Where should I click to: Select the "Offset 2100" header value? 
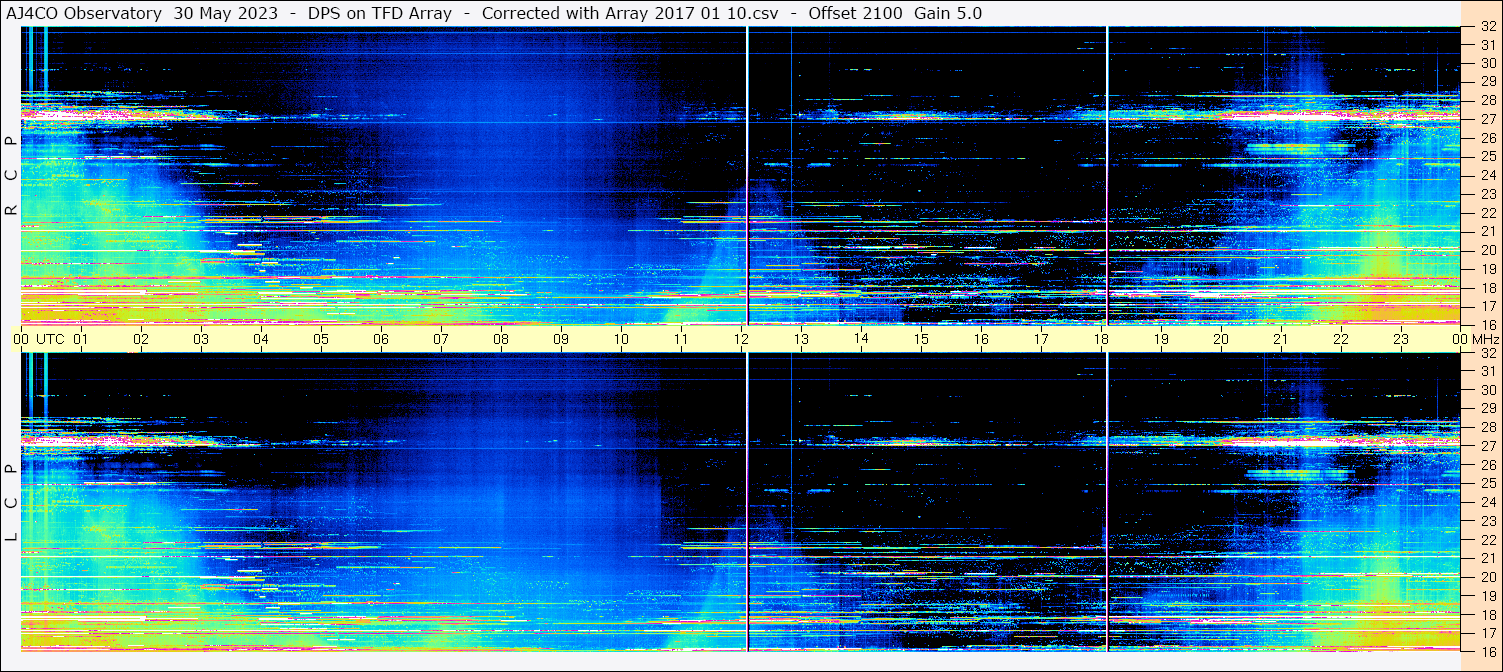tap(854, 13)
